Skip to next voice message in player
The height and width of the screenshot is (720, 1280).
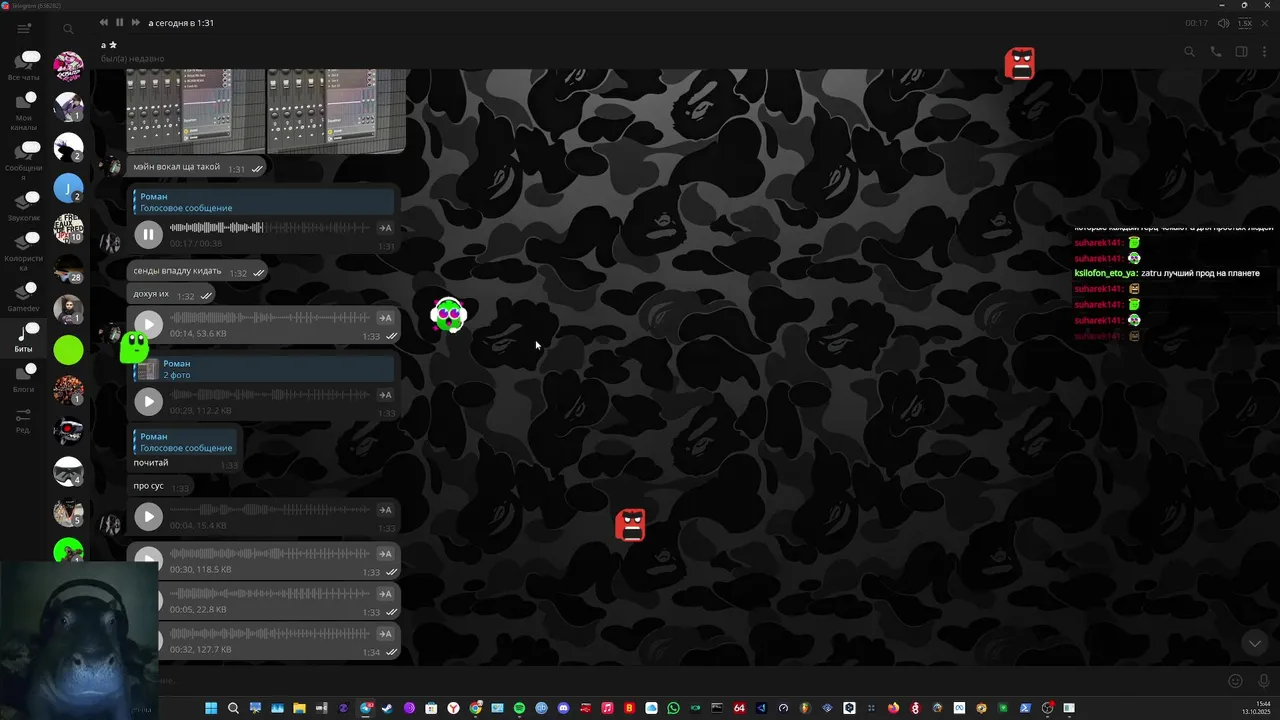coord(134,22)
